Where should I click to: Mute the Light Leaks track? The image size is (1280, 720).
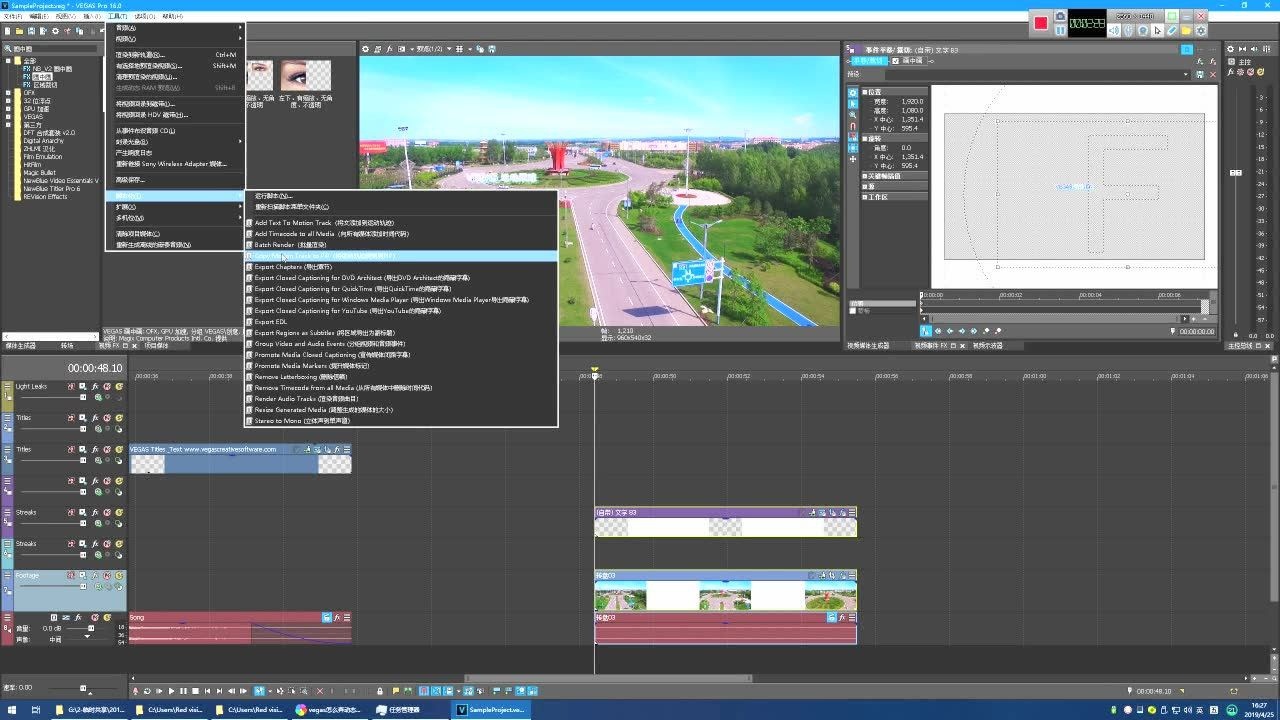(x=107, y=386)
